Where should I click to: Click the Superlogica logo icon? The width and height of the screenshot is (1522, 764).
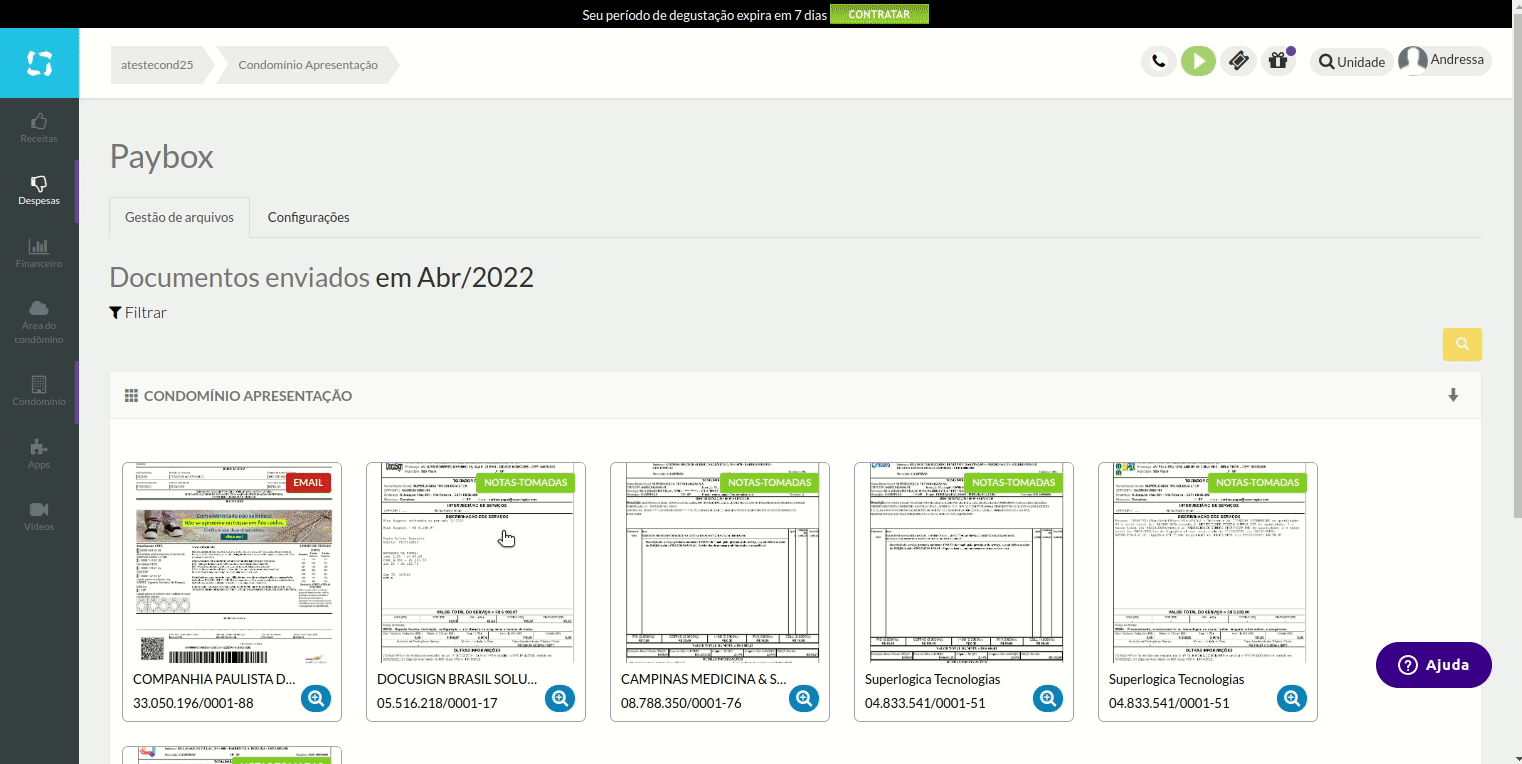click(39, 63)
